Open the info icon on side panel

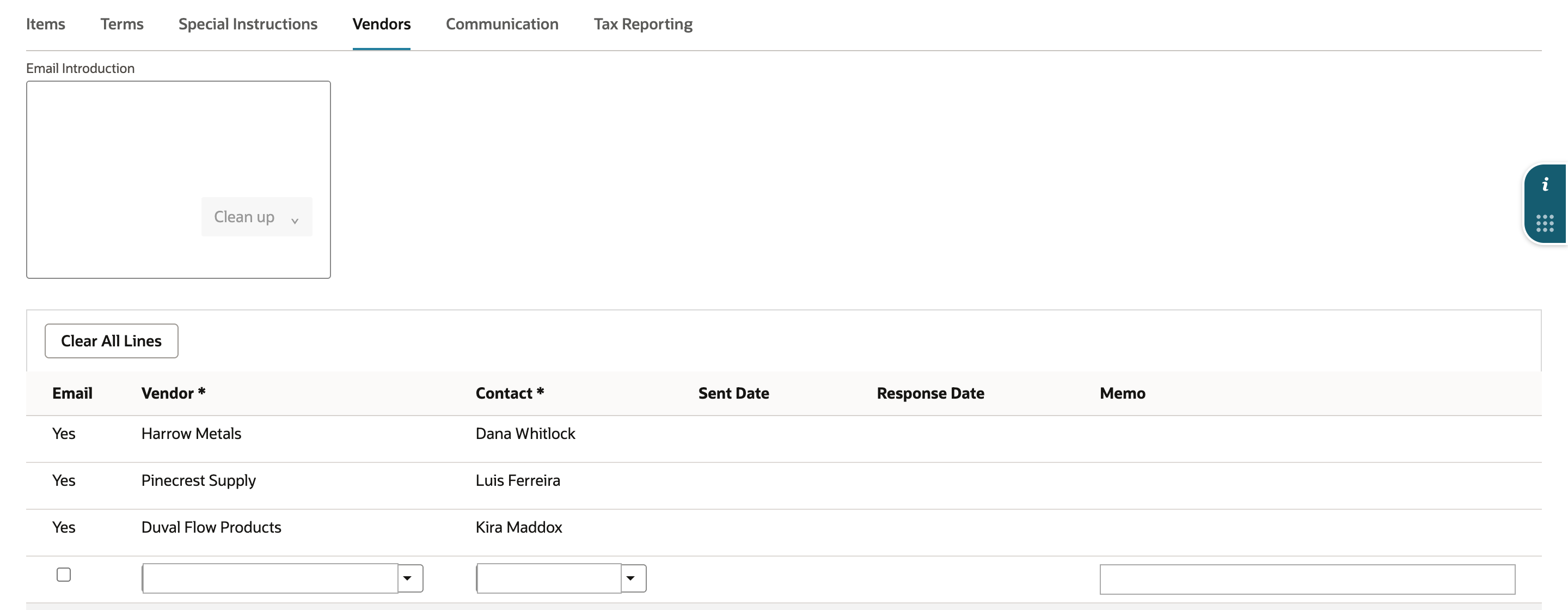click(1545, 185)
